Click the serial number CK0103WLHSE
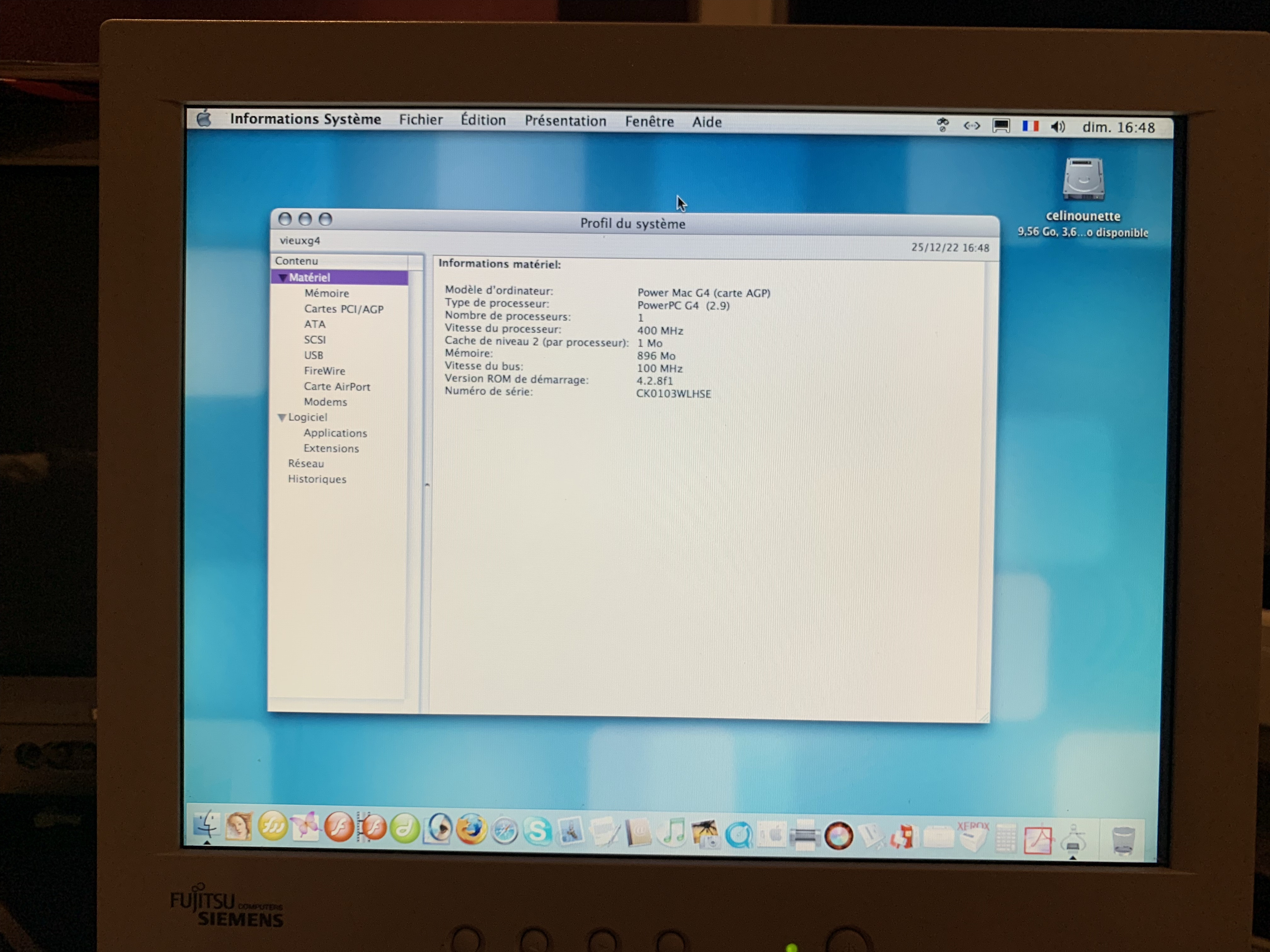Screen dimensions: 1270x952 [673, 394]
